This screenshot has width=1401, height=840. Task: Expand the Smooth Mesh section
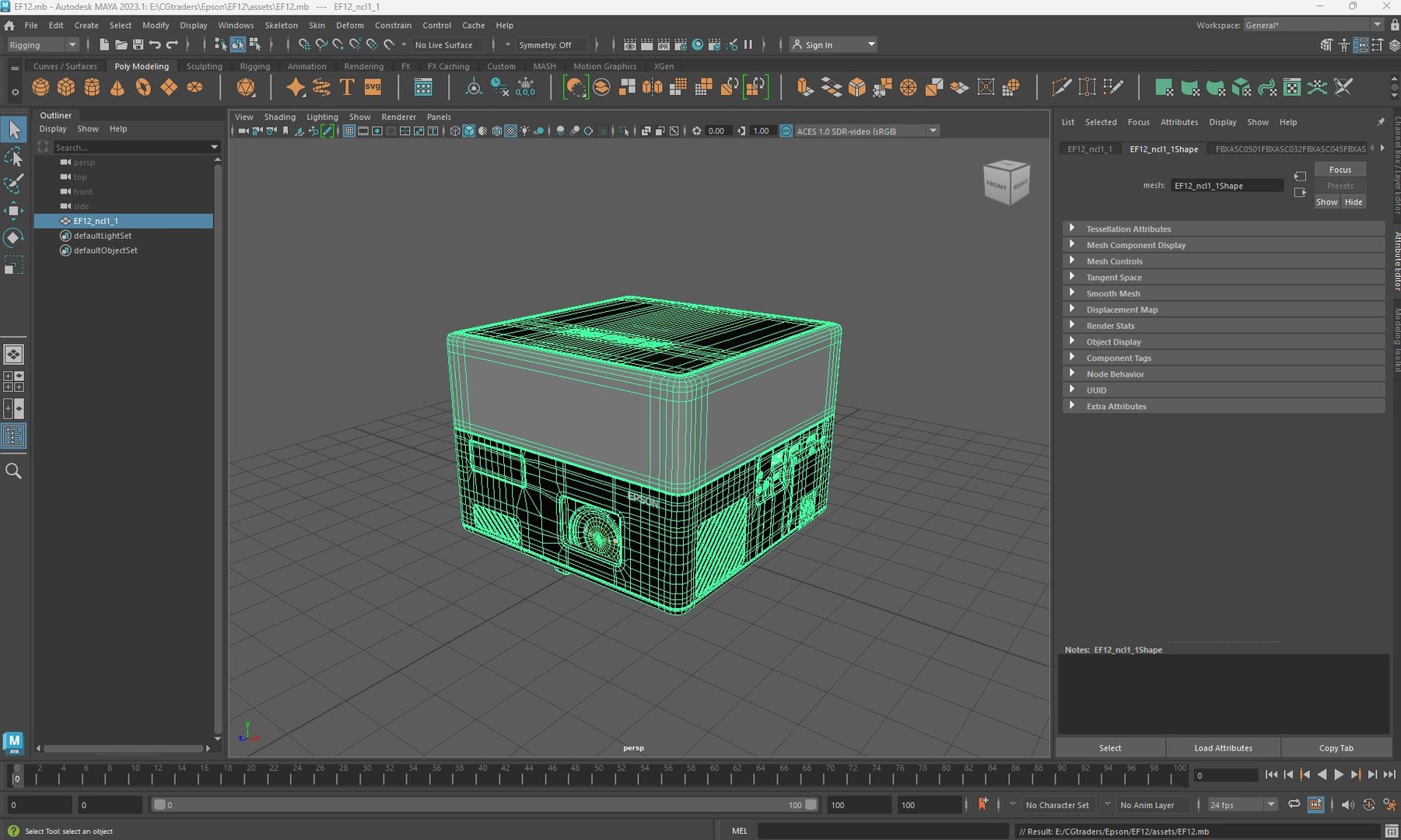click(x=1112, y=293)
